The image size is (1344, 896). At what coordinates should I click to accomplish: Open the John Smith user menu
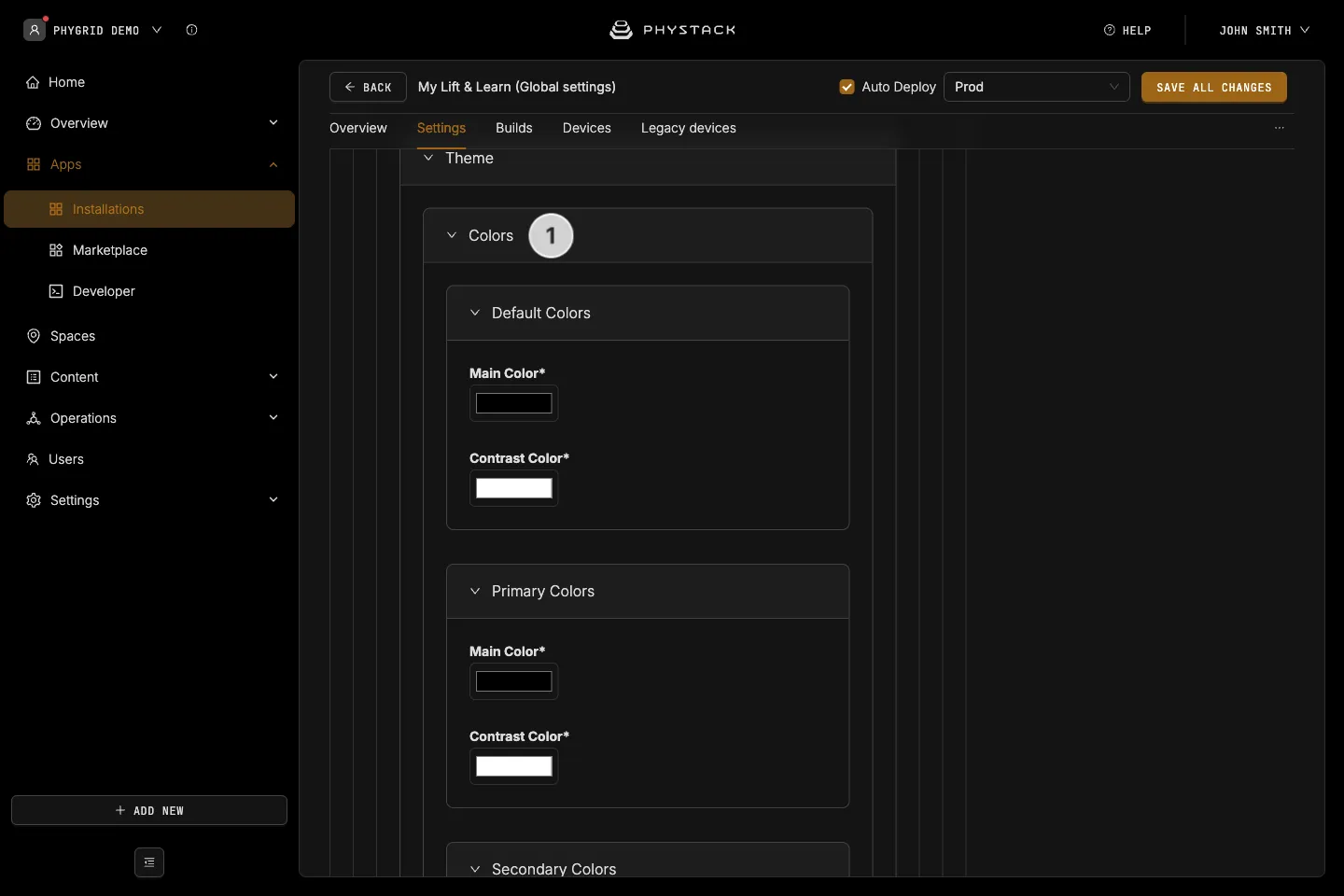[1264, 30]
